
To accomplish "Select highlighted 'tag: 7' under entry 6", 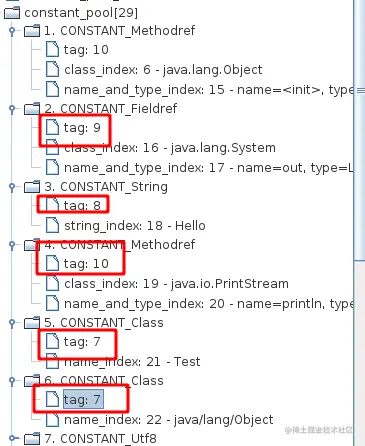I will [x=83, y=399].
